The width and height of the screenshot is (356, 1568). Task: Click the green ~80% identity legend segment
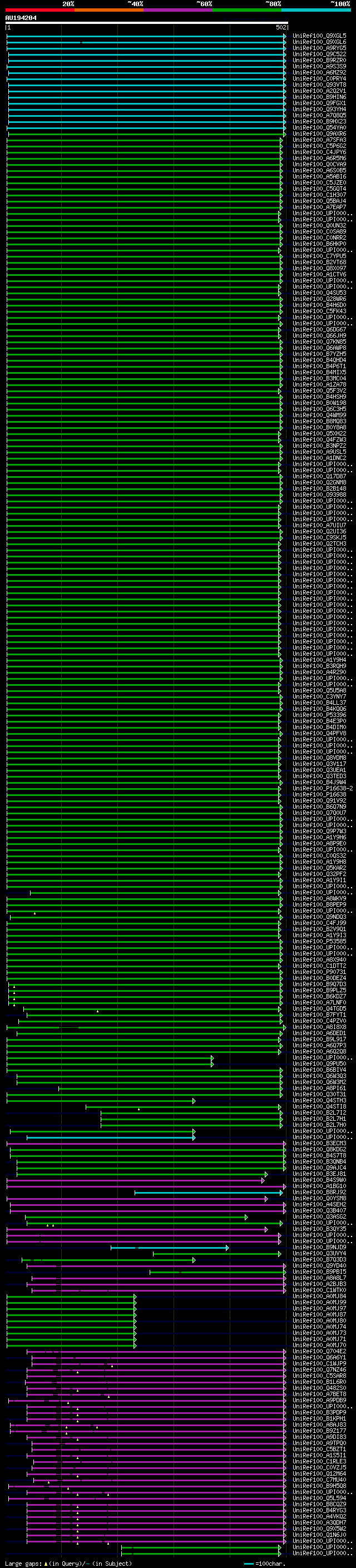pyautogui.click(x=247, y=10)
